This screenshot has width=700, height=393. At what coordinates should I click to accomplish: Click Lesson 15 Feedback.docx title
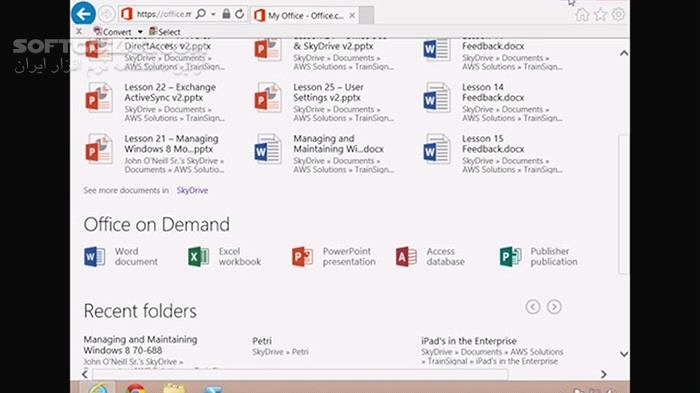[493, 143]
